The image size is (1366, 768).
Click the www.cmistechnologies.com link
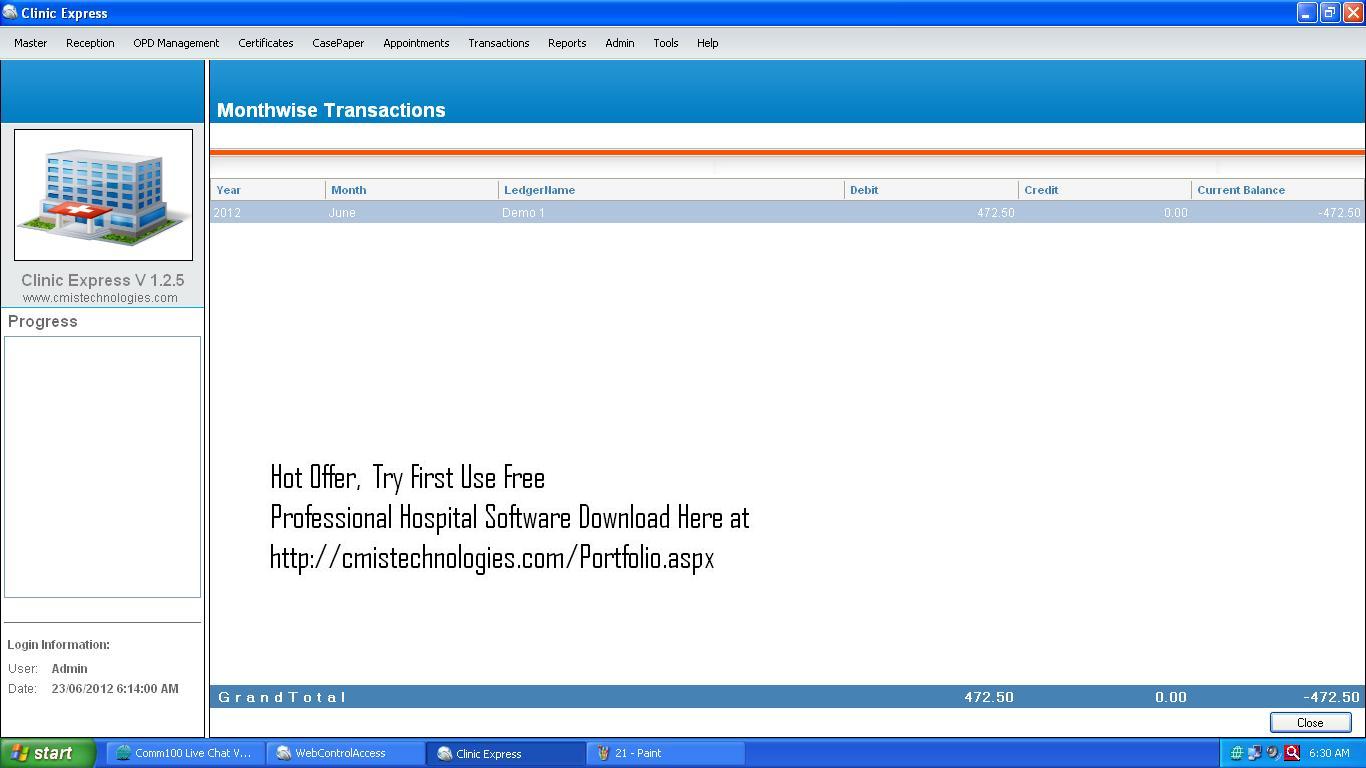103,297
